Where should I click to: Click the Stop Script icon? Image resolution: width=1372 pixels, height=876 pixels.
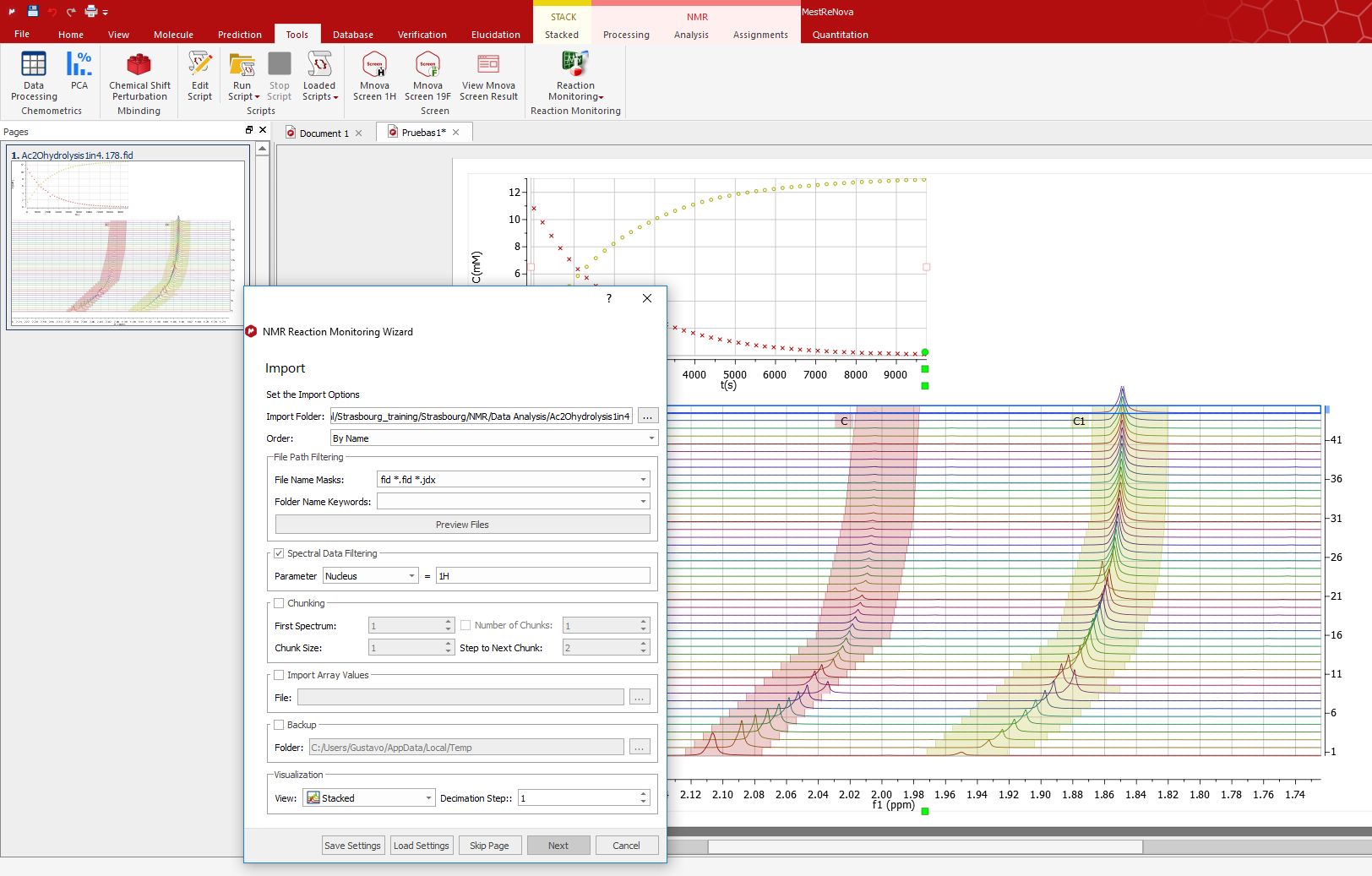(x=280, y=64)
